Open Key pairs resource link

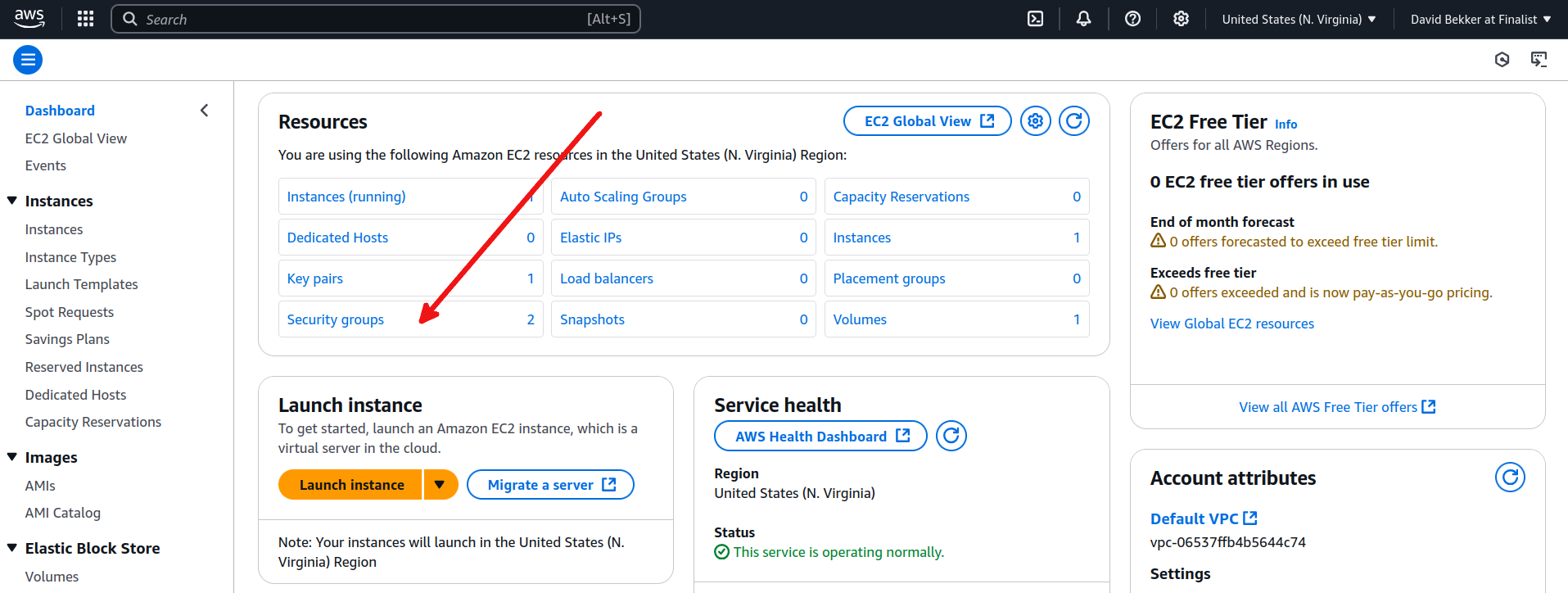tap(315, 278)
